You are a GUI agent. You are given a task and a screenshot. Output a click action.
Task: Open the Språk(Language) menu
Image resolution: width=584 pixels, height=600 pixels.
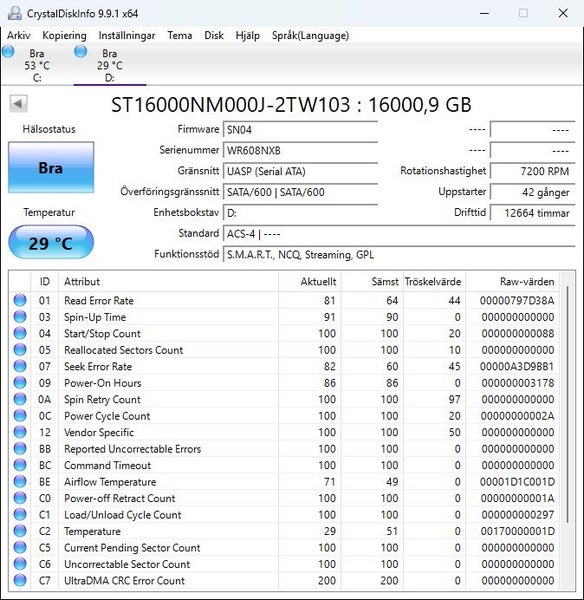pos(310,36)
